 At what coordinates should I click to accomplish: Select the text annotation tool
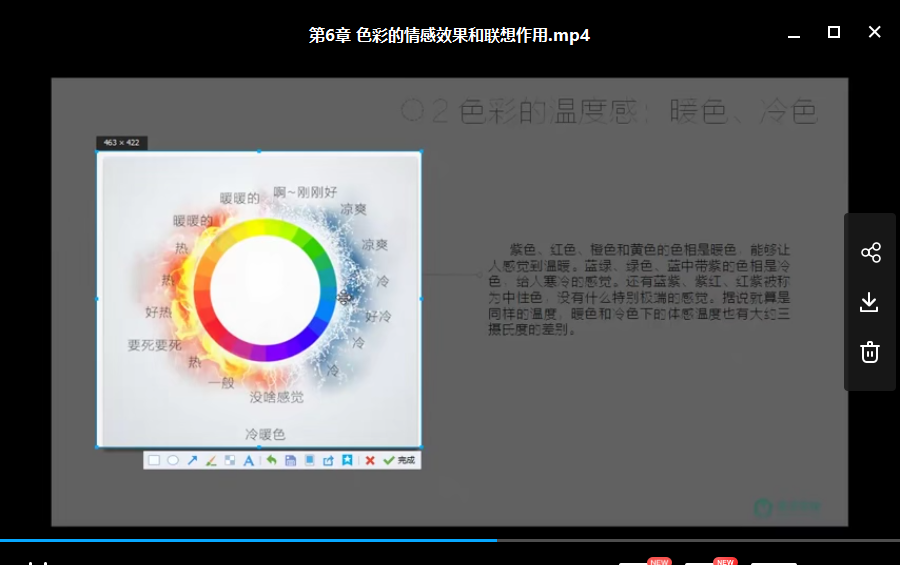249,460
